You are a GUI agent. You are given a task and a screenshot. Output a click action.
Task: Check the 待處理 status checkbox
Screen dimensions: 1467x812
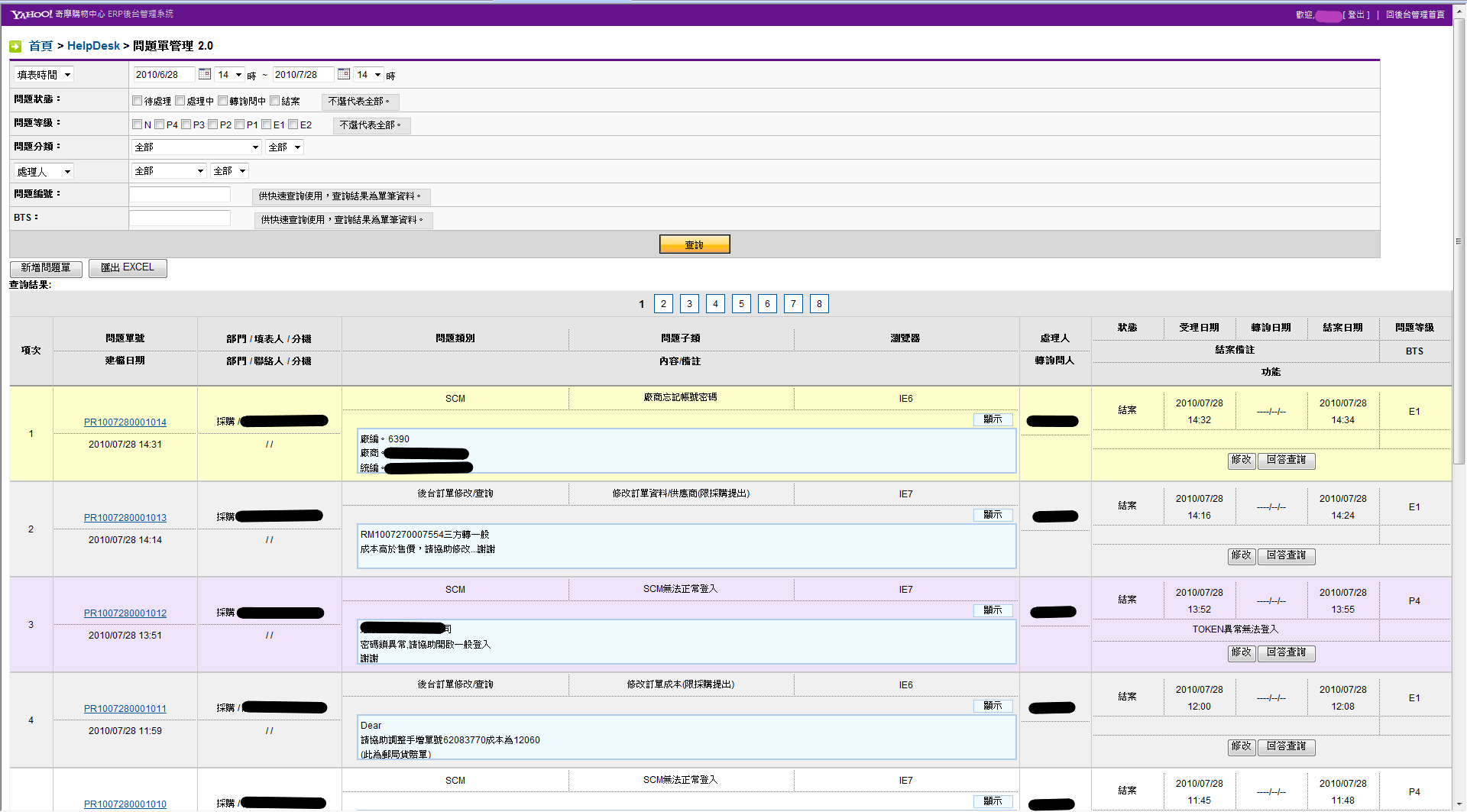point(138,101)
